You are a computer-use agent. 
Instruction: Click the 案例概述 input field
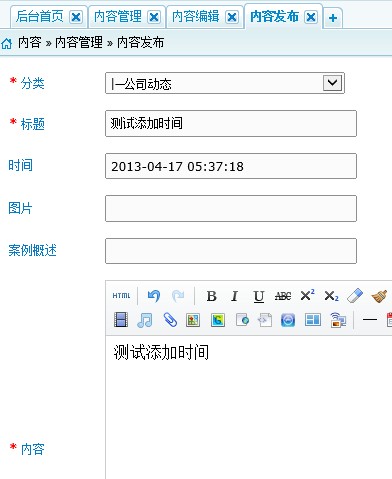[231, 251]
